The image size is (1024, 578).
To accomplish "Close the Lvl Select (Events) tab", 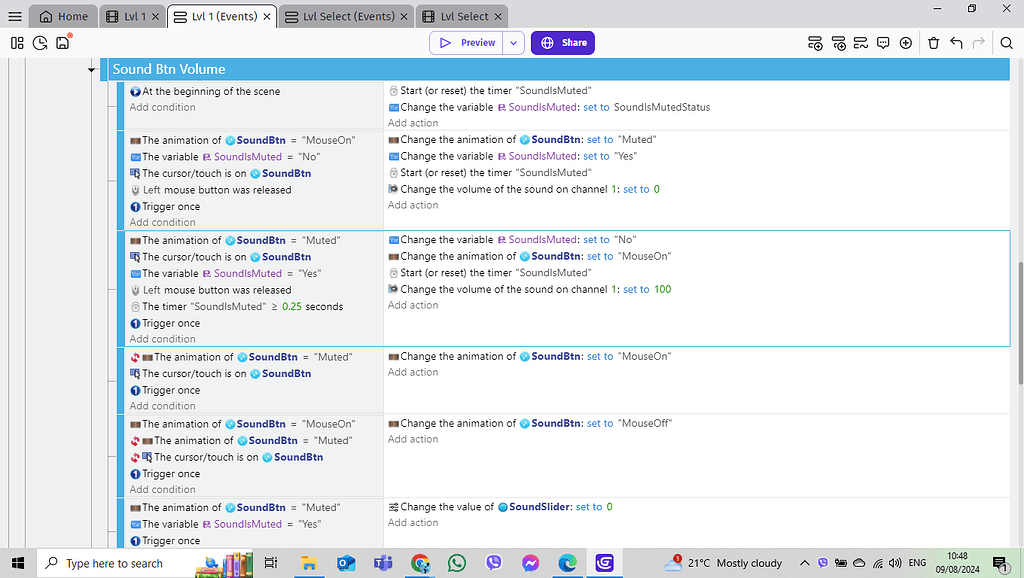I will coord(404,16).
